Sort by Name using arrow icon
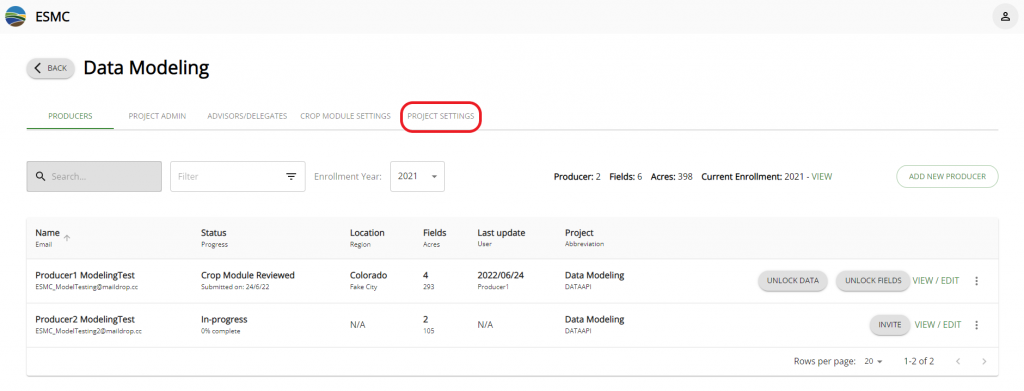This screenshot has width=1024, height=391. coord(67,238)
